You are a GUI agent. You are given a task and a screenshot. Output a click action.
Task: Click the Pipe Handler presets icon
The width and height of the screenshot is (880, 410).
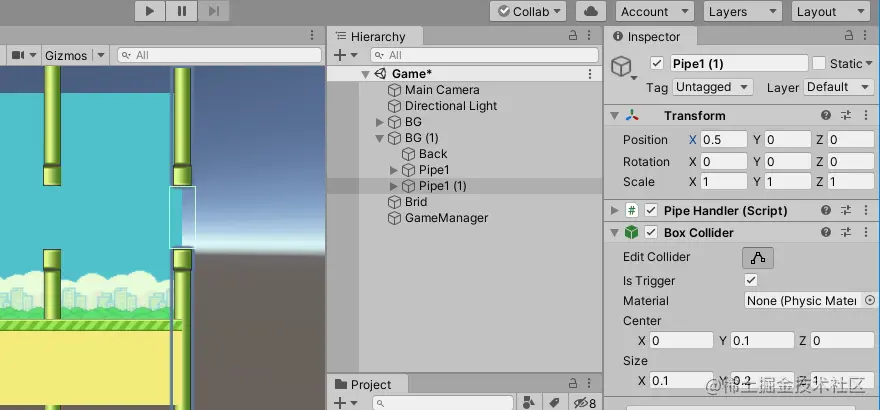[x=846, y=210]
